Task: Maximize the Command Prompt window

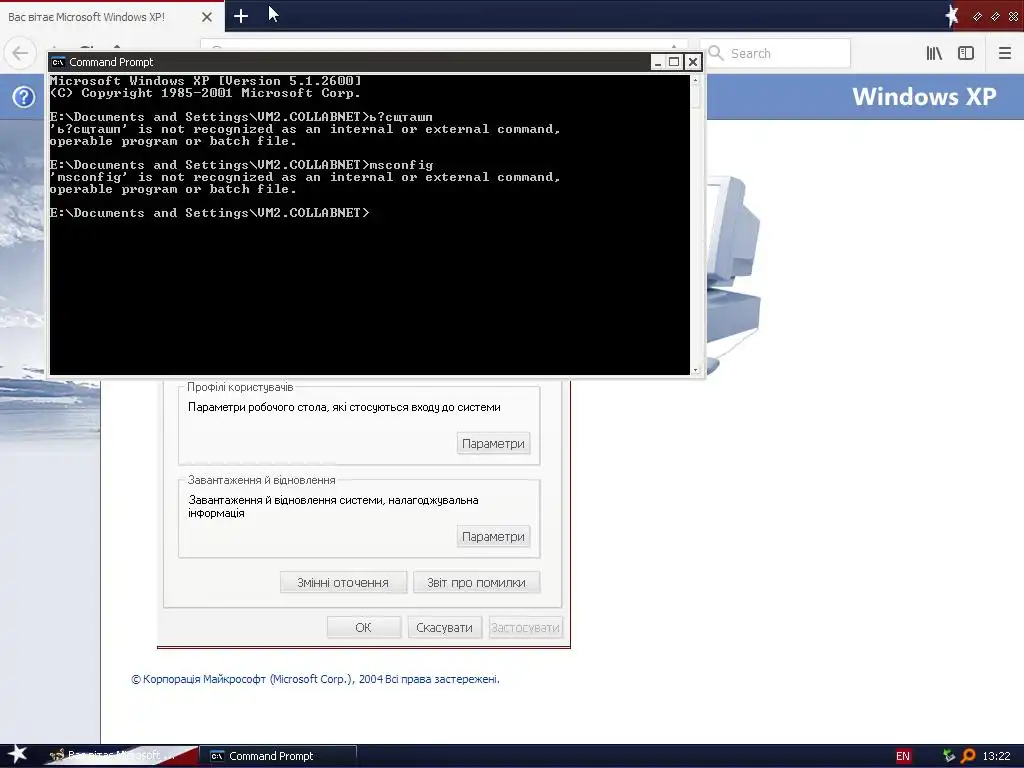Action: click(675, 62)
